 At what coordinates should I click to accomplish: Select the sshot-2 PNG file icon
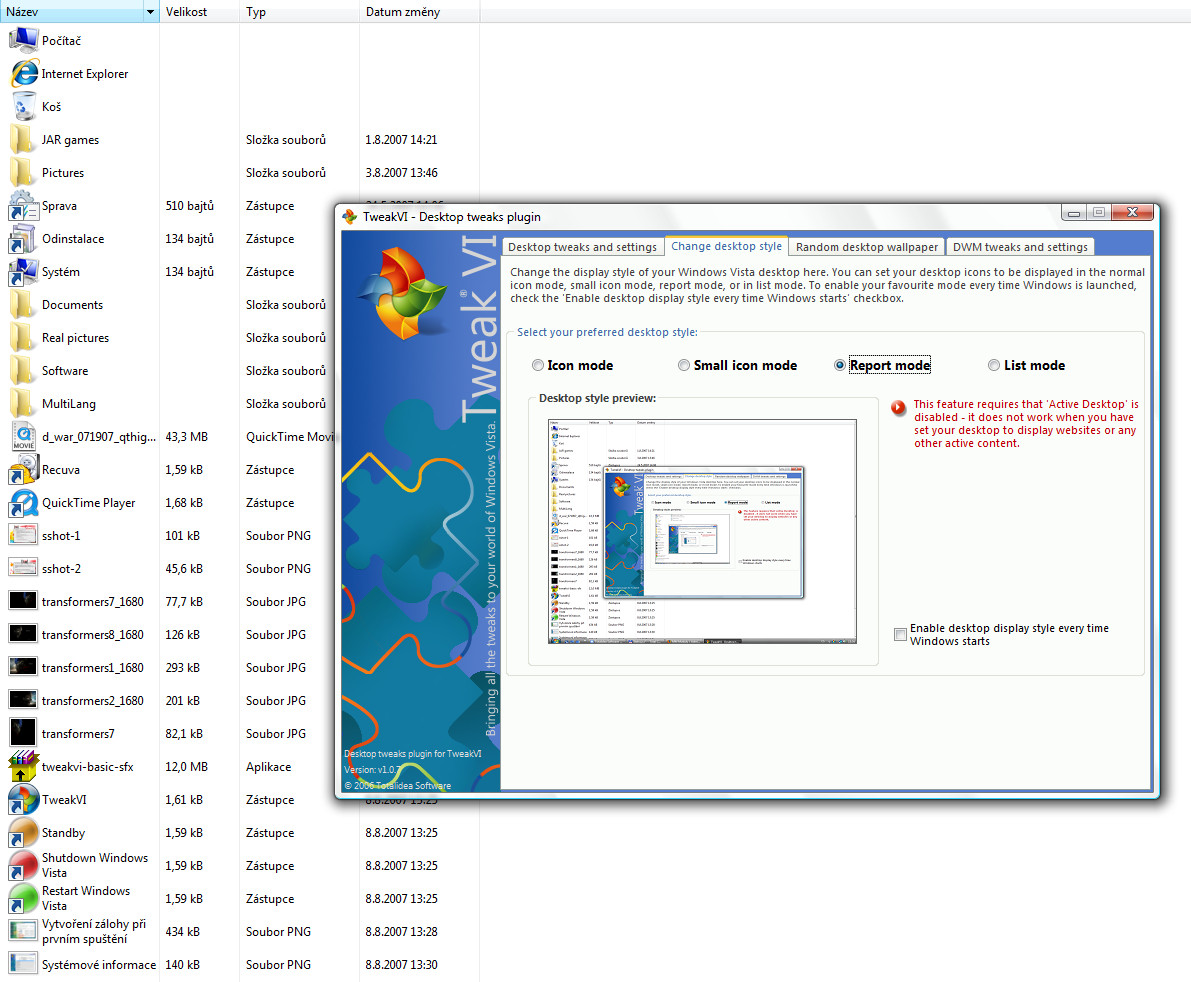(23, 569)
